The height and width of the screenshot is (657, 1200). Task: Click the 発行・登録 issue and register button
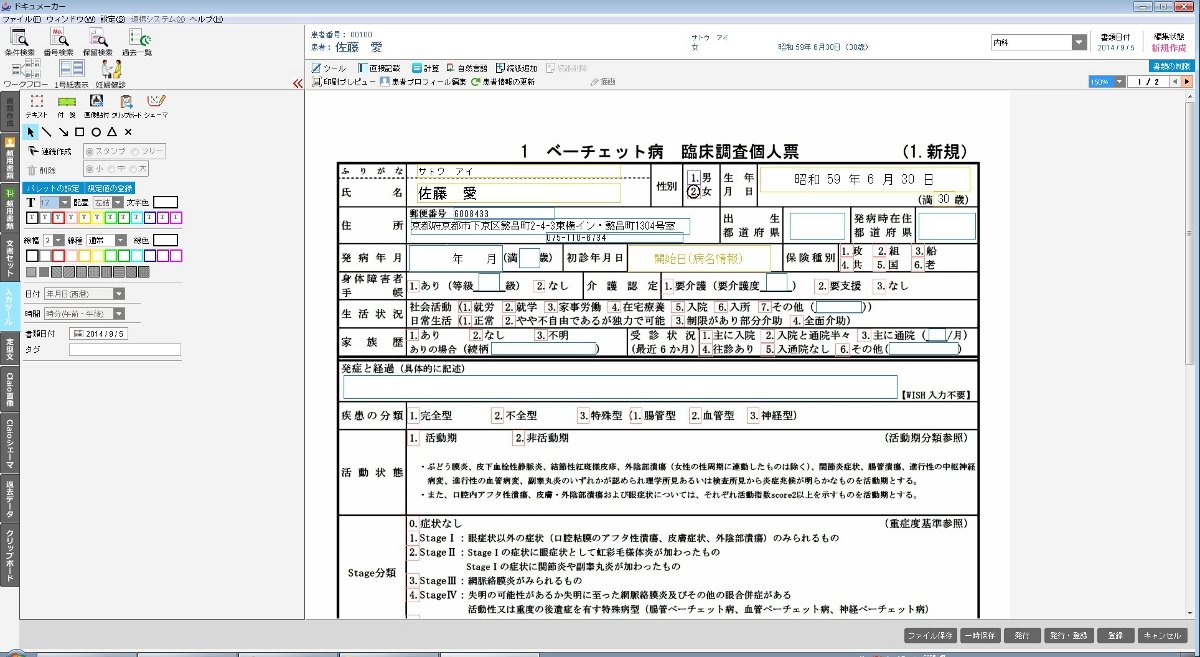(1067, 636)
